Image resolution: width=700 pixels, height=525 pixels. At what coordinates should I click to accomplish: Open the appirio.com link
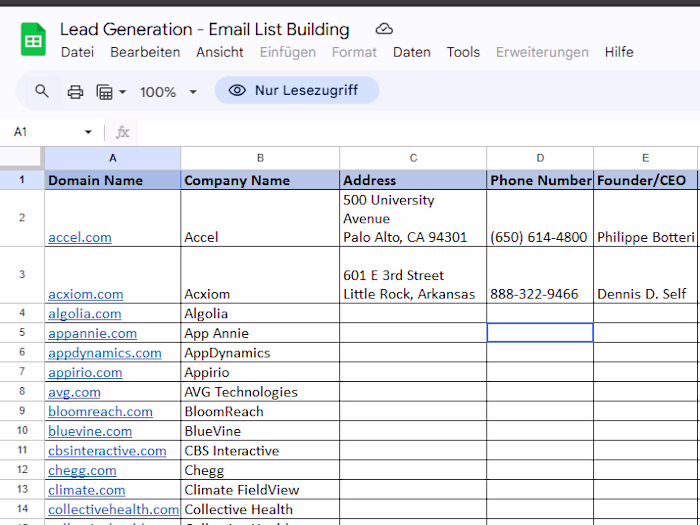[85, 372]
